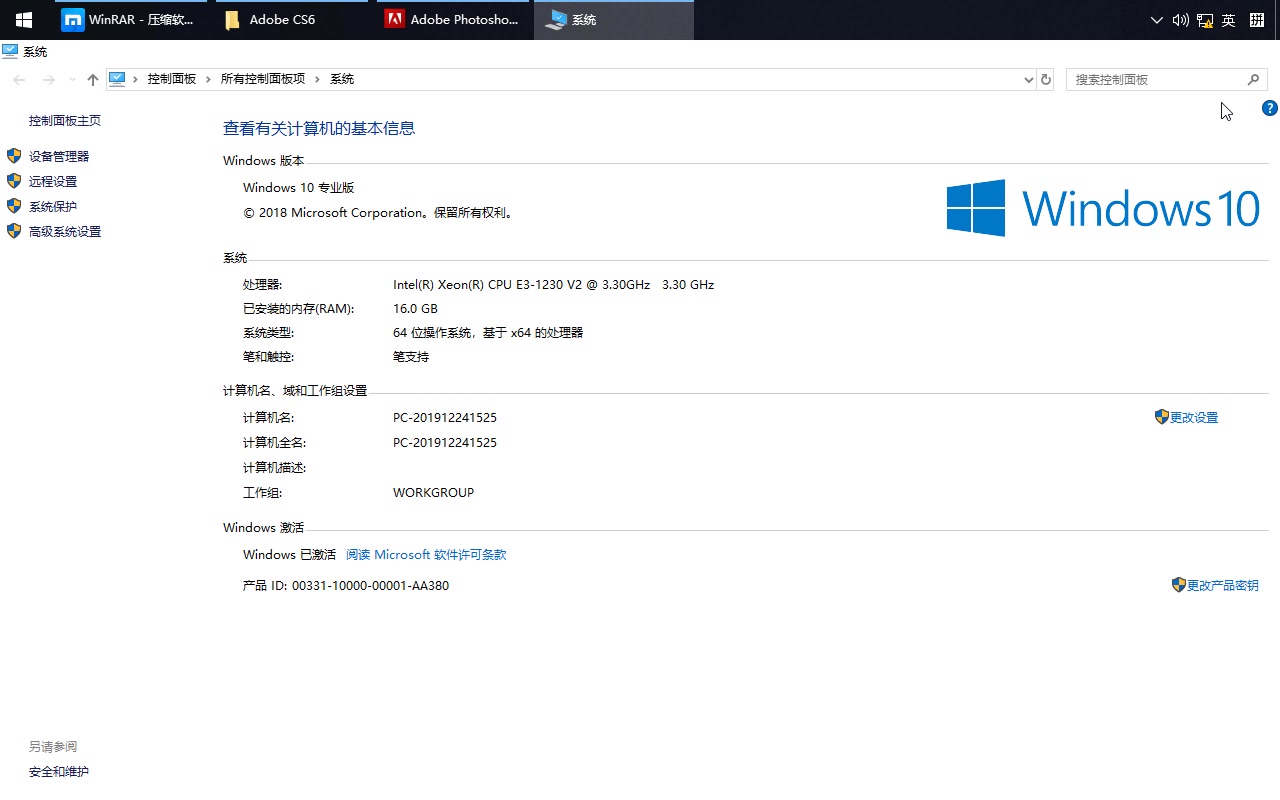
Task: Open 远程设置 link
Action: click(53, 182)
